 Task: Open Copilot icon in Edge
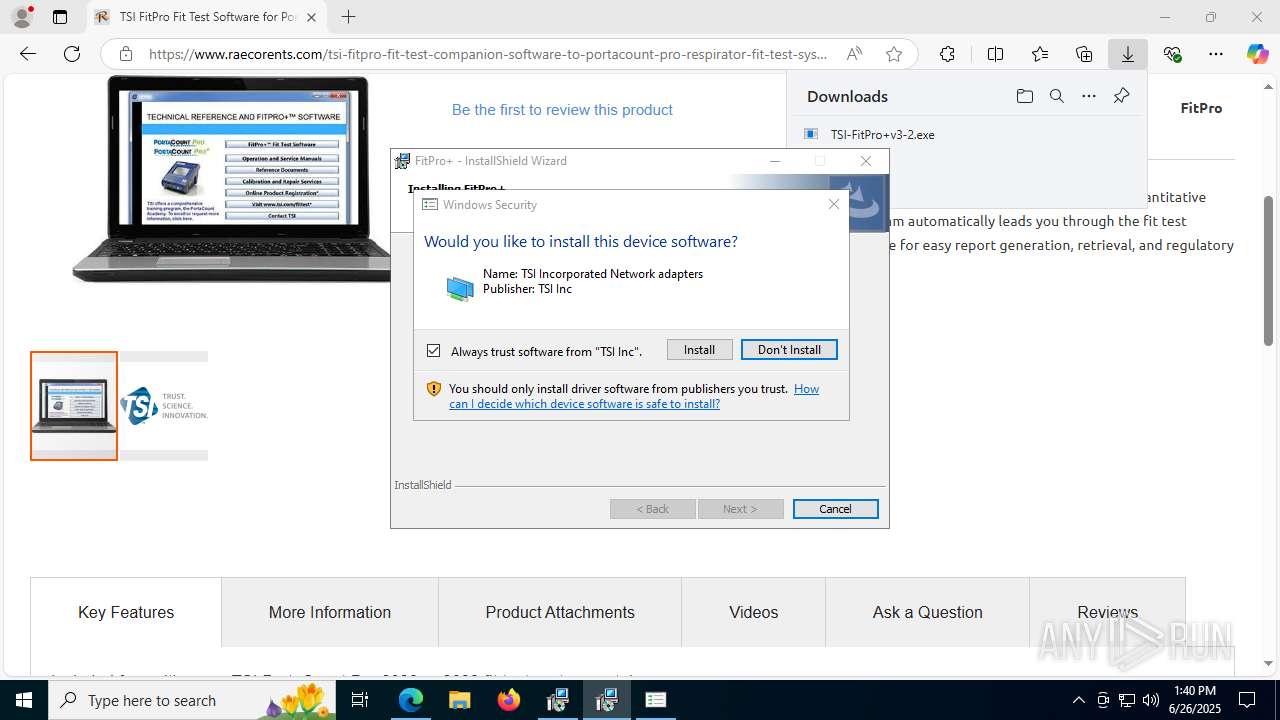pos(1257,54)
